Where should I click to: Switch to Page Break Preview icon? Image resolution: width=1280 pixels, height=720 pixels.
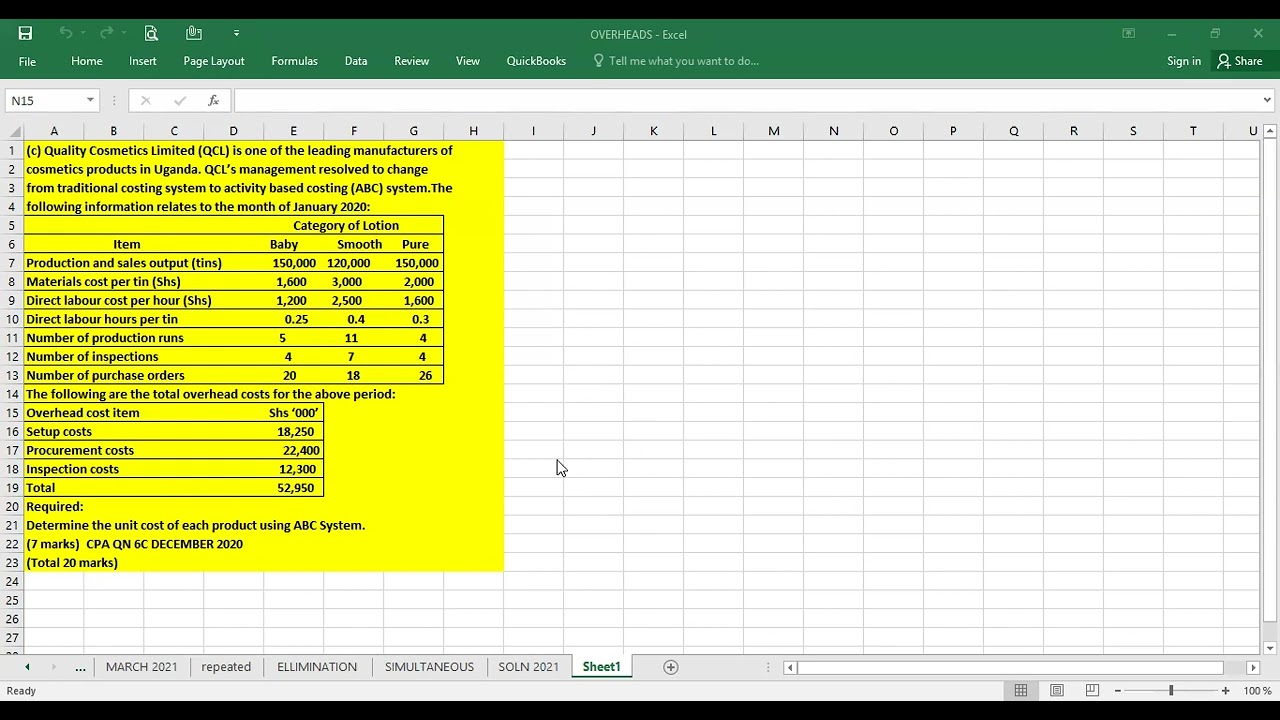[x=1092, y=690]
